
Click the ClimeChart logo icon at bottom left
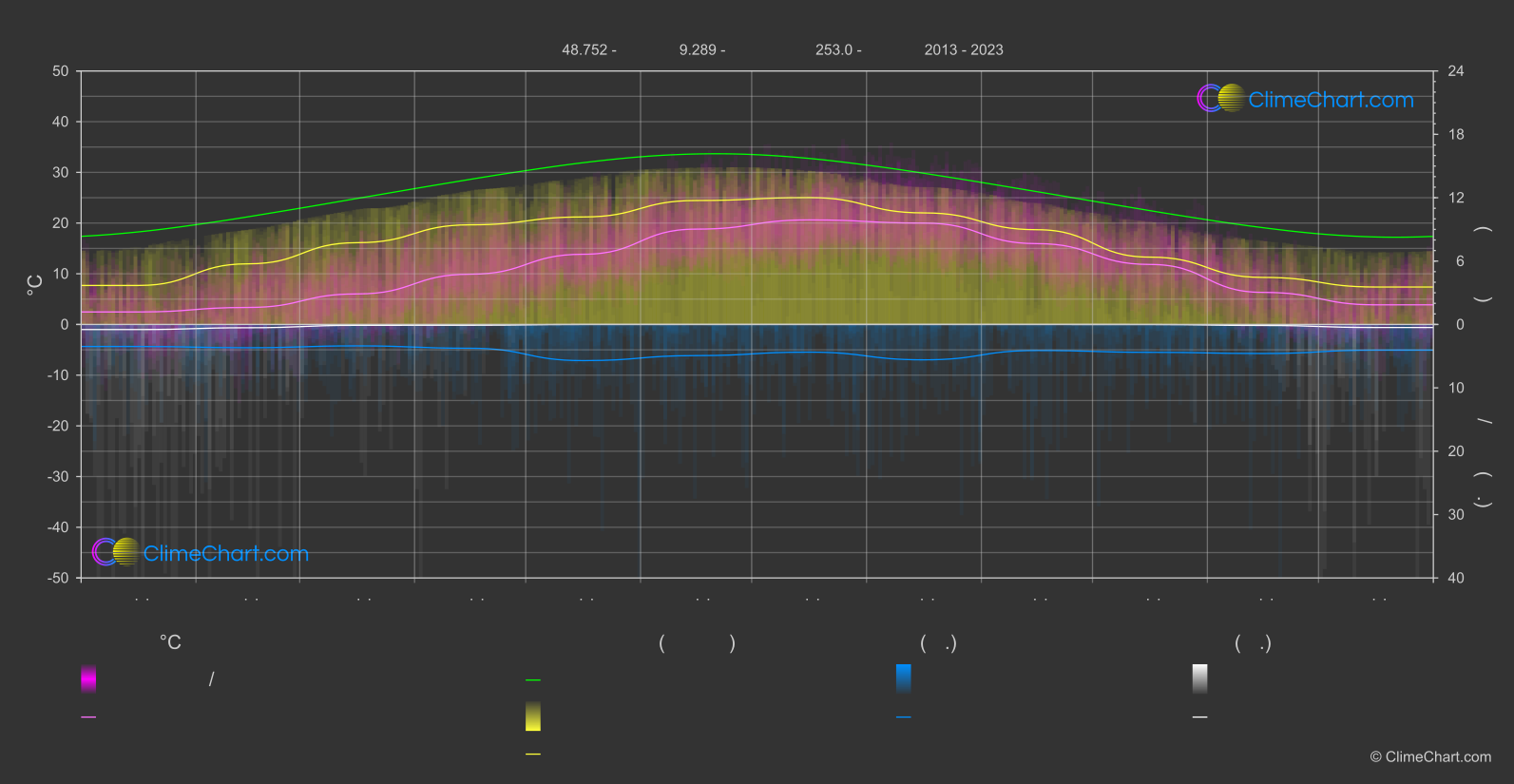116,552
